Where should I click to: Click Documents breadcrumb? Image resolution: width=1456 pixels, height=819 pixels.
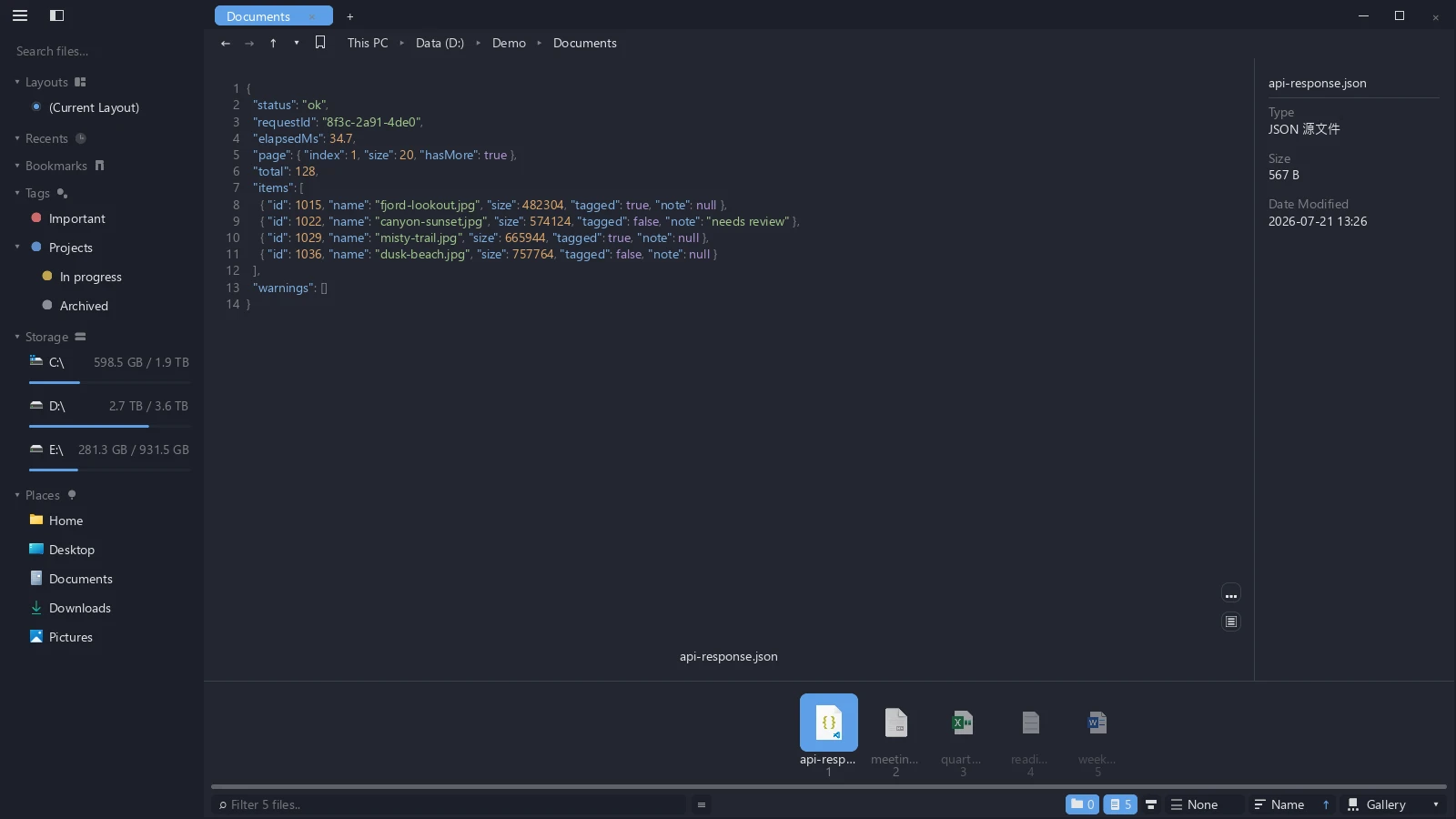click(x=585, y=43)
